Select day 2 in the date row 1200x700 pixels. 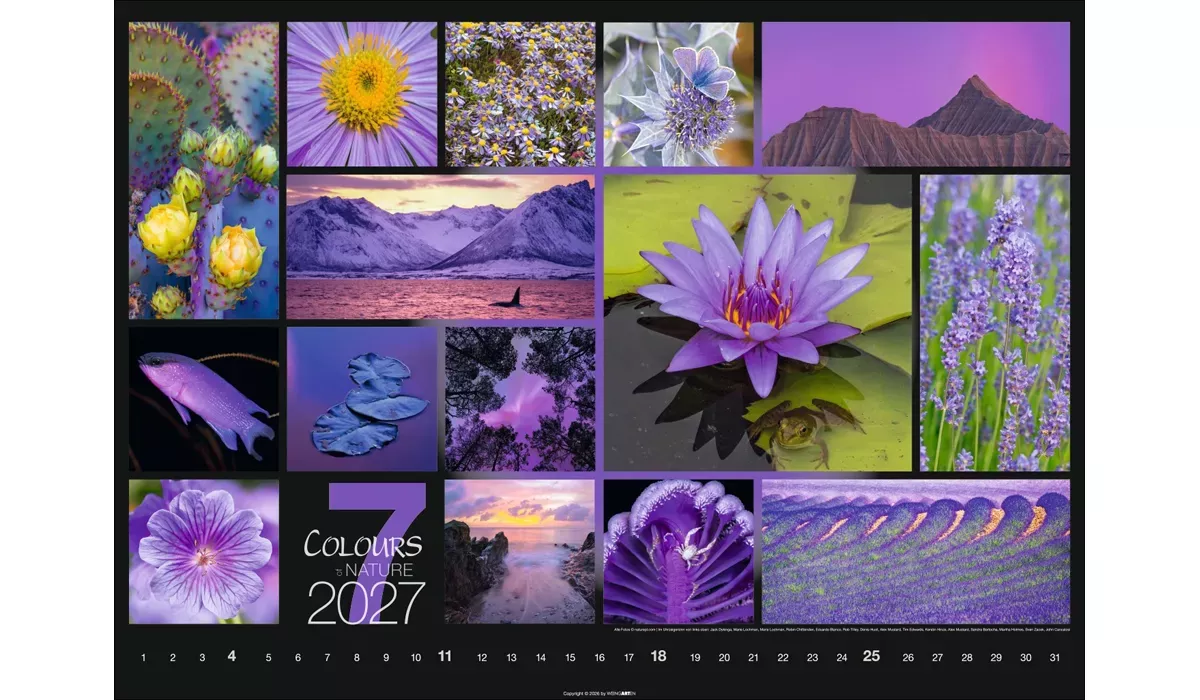[x=173, y=658]
